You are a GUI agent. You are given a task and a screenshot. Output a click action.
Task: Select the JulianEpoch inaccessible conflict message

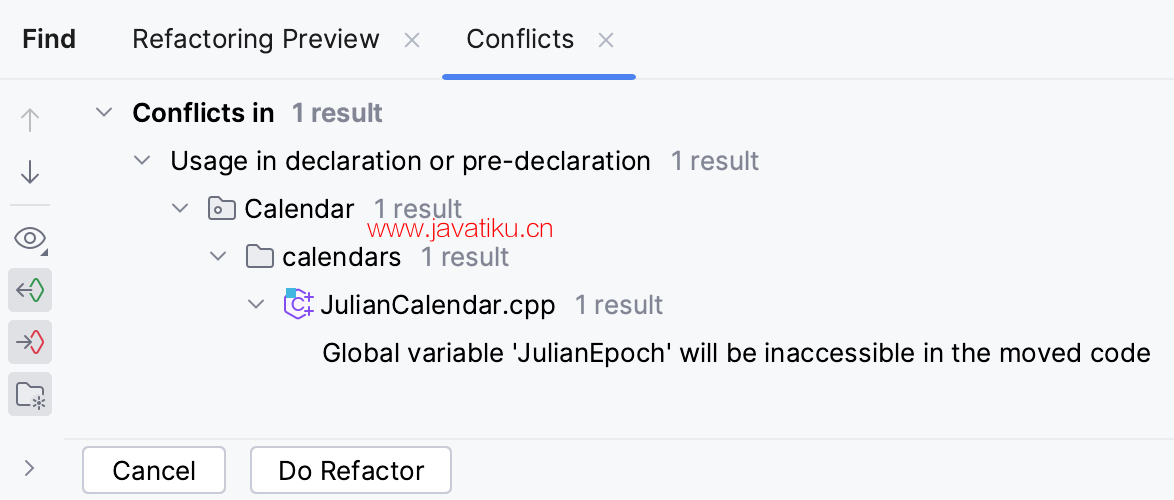[x=736, y=353]
